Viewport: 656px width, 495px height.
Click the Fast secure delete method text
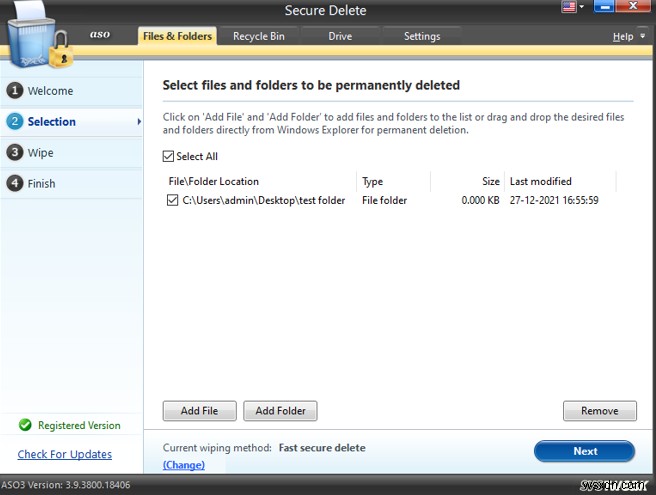click(322, 448)
